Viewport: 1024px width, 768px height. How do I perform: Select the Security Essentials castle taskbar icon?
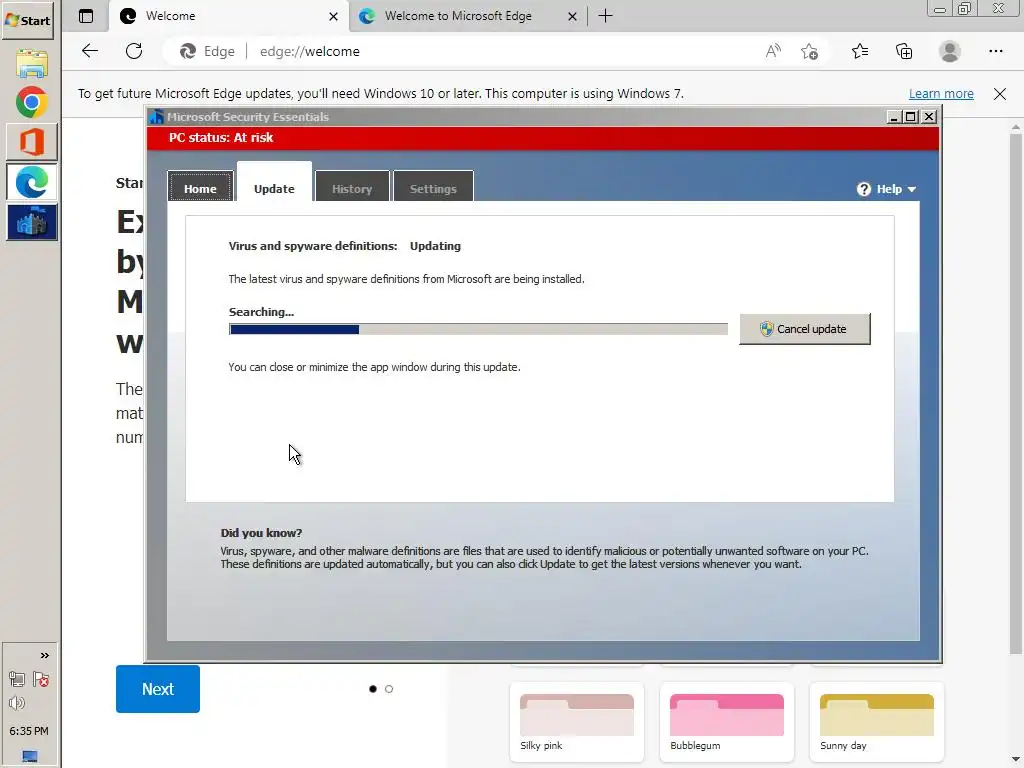pyautogui.click(x=31, y=222)
